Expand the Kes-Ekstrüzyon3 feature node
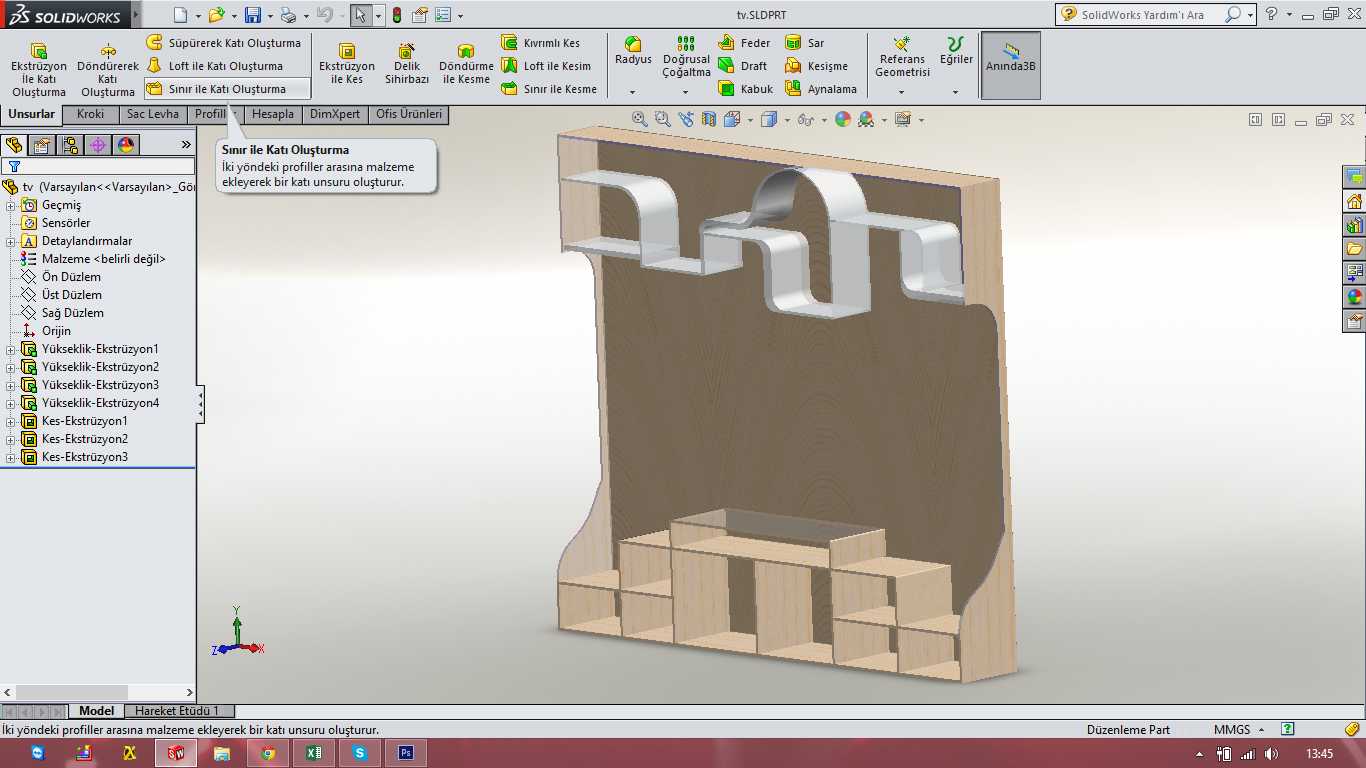 click(11, 457)
